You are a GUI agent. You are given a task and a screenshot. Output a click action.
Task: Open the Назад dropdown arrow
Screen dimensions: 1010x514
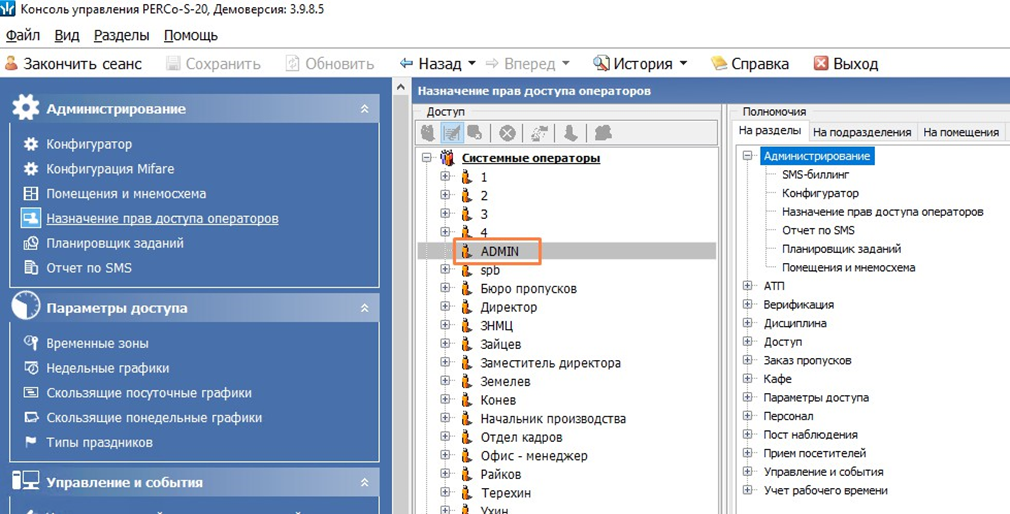click(472, 64)
